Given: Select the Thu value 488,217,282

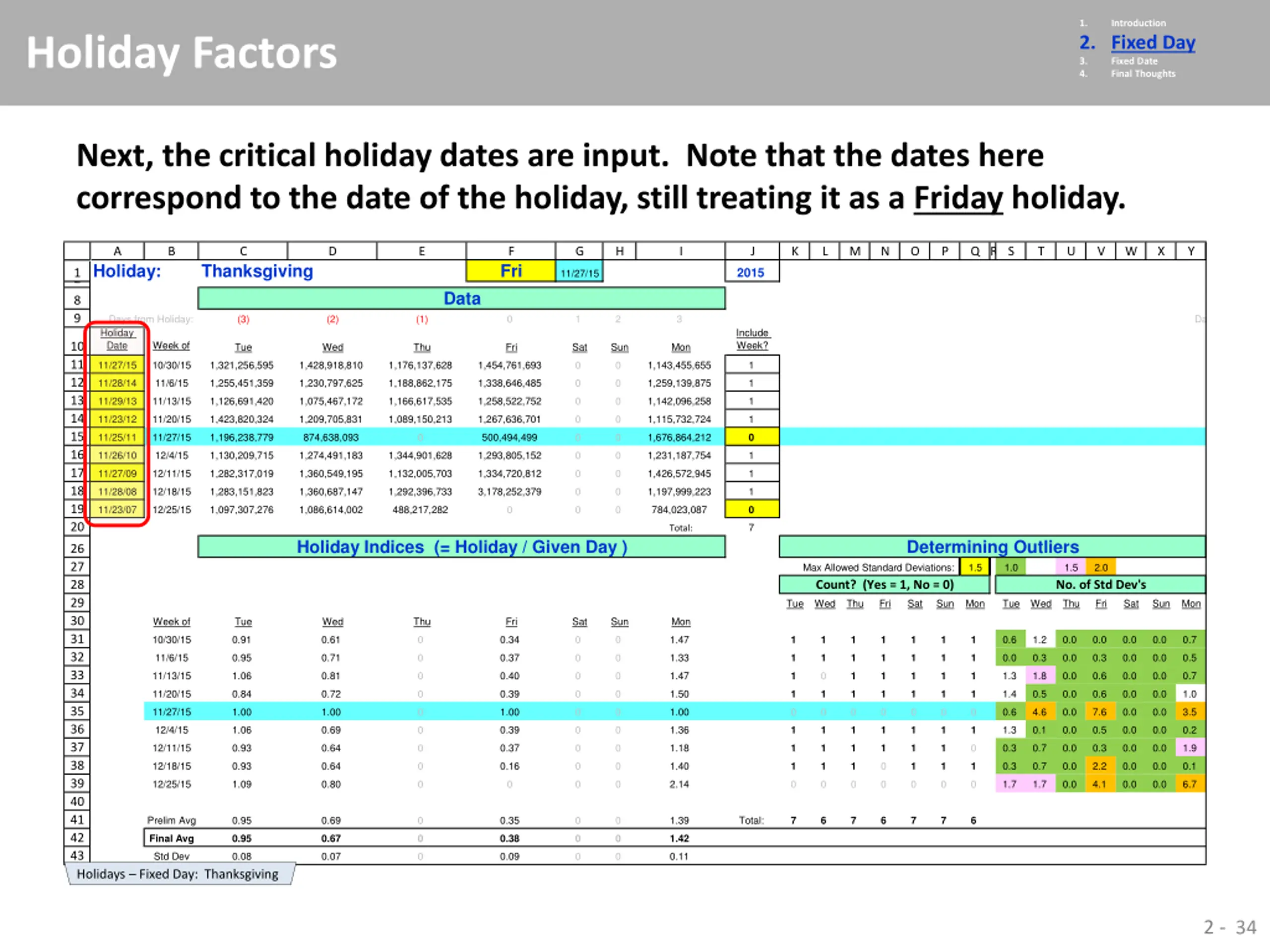Looking at the screenshot, I should pos(420,510).
